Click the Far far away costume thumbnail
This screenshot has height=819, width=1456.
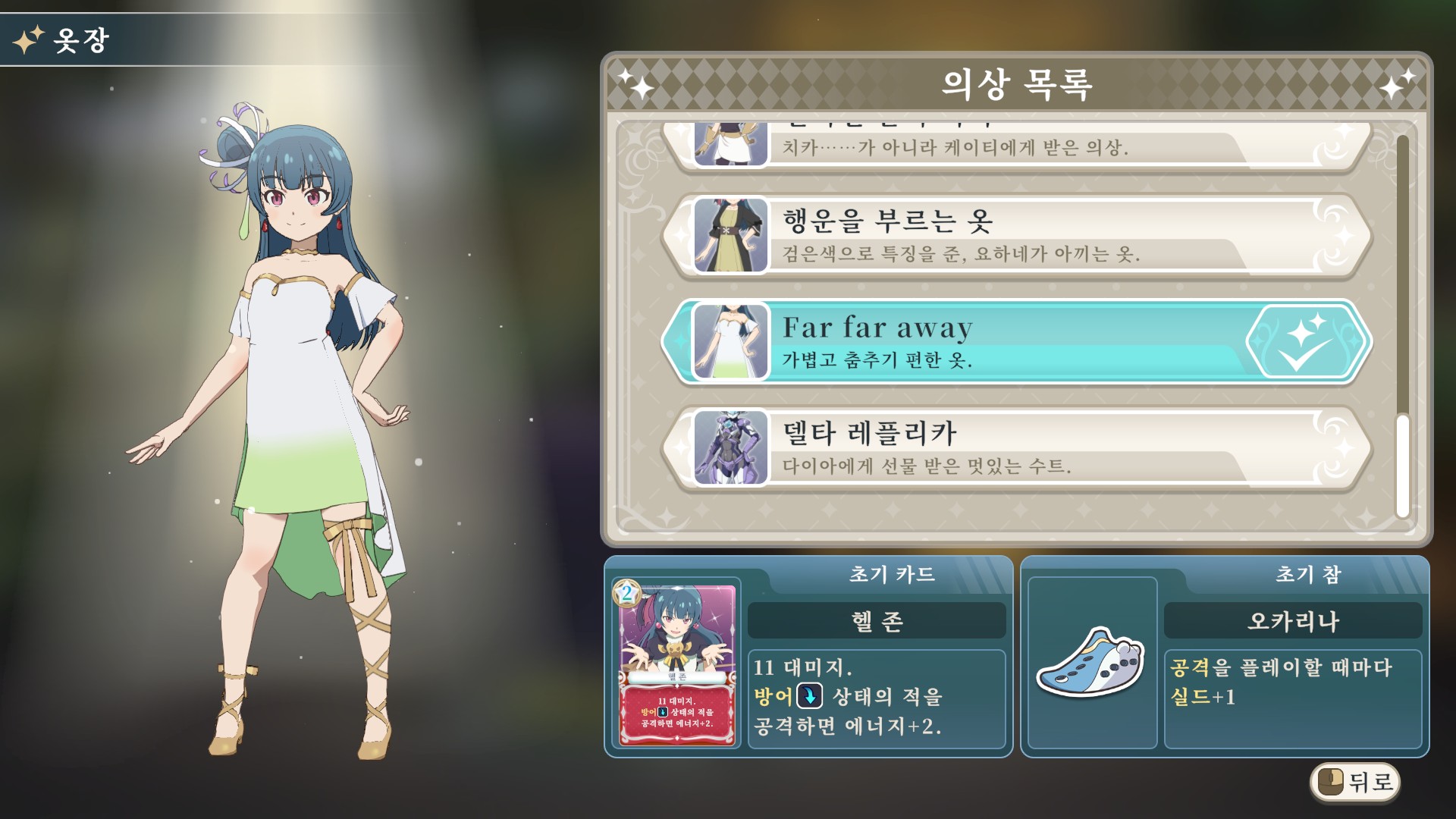(731, 342)
